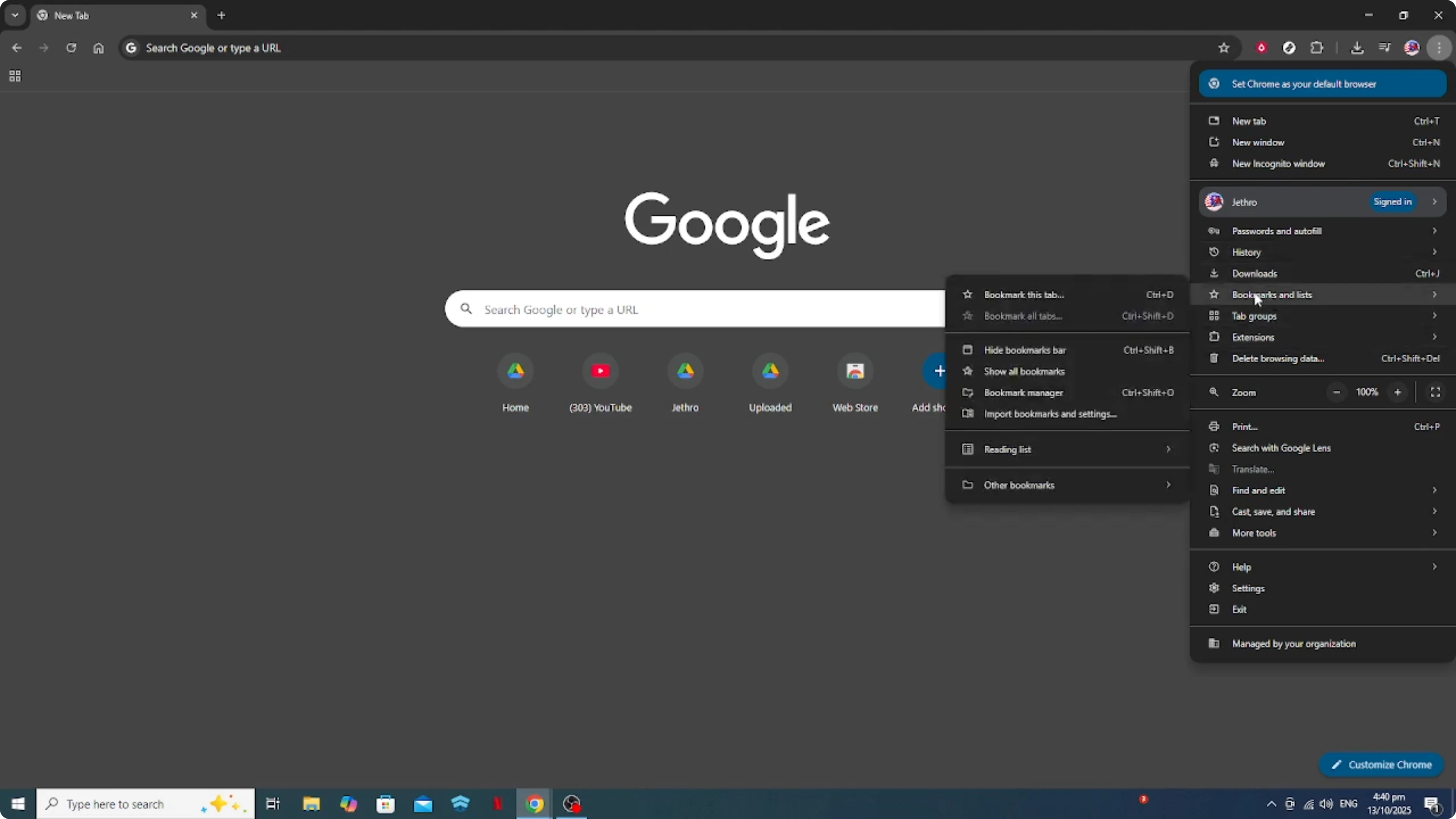Open the apps grid in bookmarks bar

point(15,76)
